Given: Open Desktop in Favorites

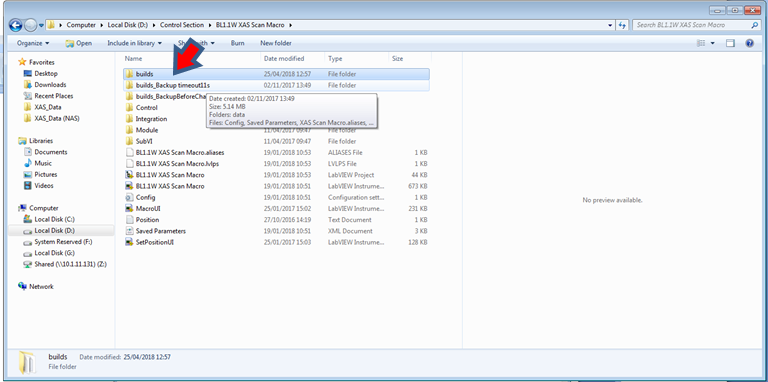Looking at the screenshot, I should pos(46,73).
